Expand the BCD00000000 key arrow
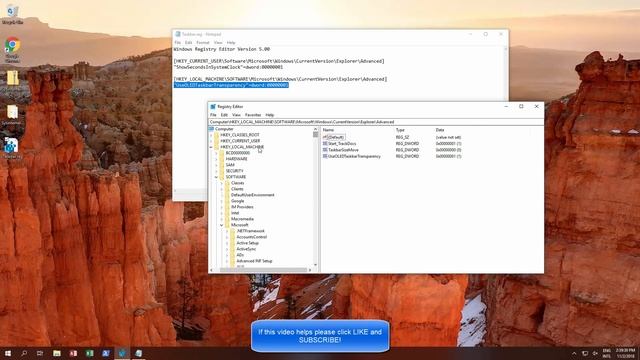 (217, 153)
